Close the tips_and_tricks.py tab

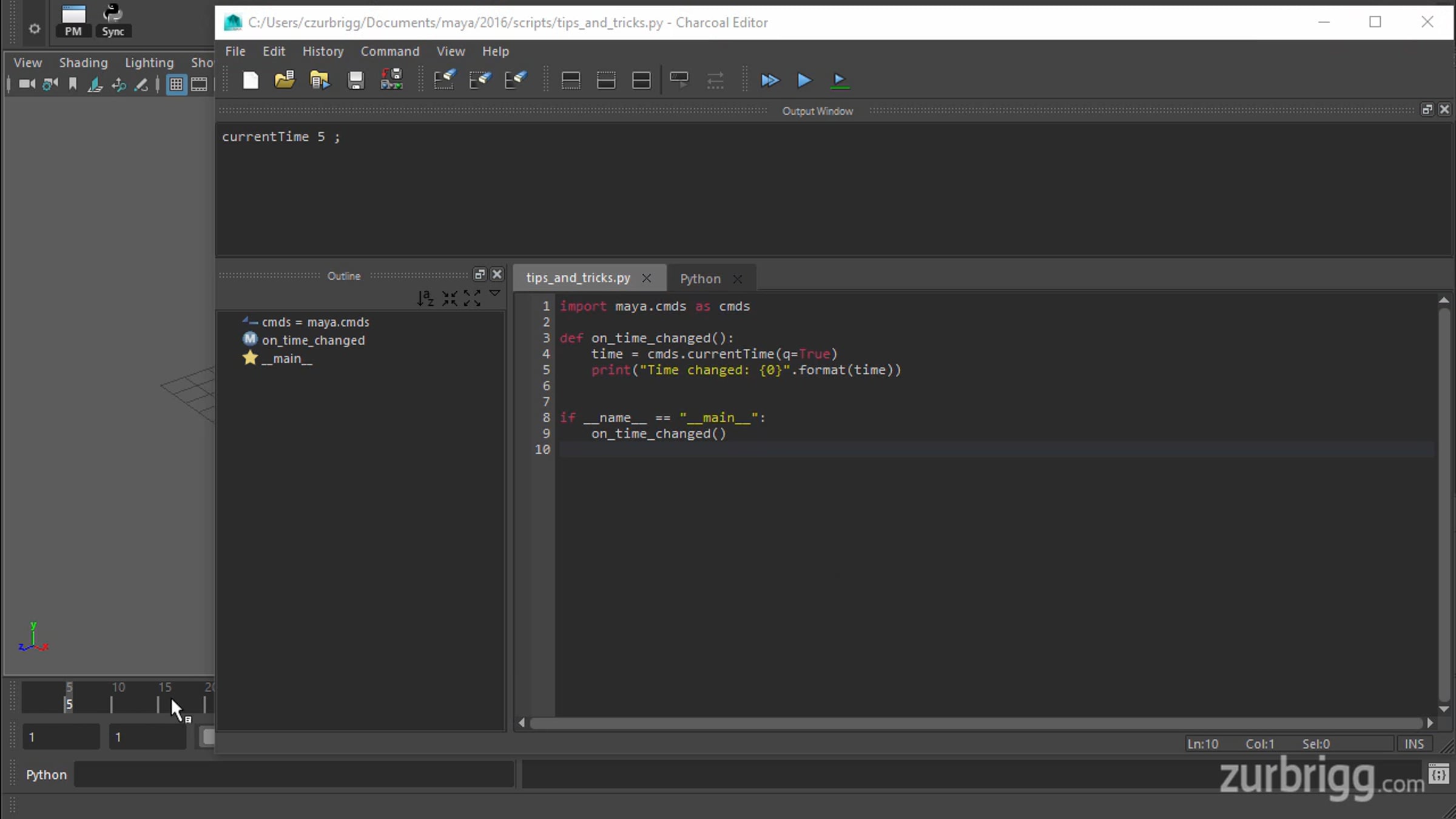pyautogui.click(x=647, y=278)
